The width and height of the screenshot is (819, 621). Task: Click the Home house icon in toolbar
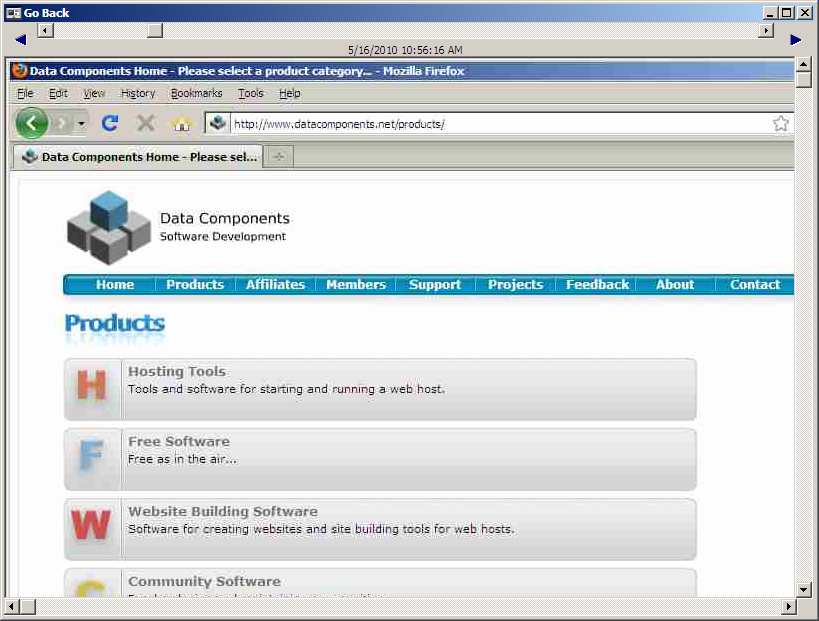pos(181,124)
